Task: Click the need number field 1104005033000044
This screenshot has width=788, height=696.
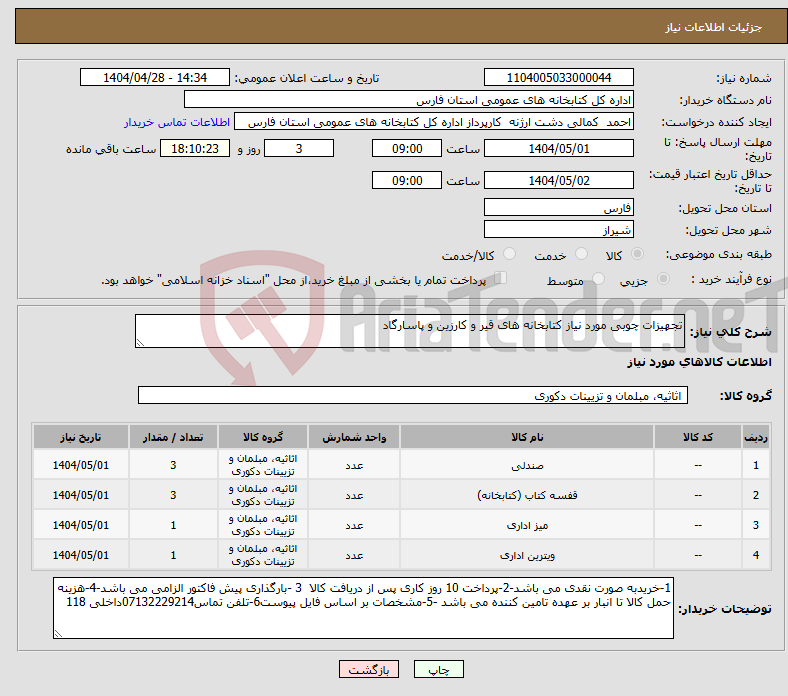Action: (558, 78)
